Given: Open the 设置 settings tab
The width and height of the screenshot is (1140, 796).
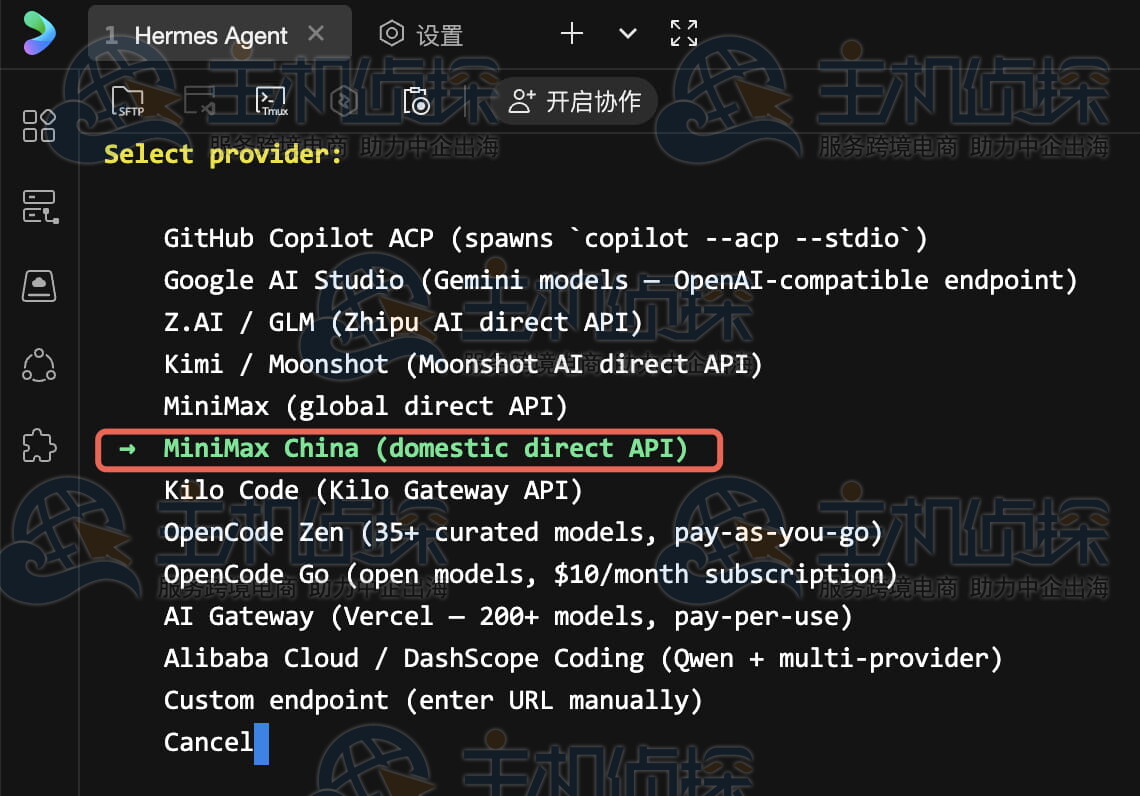Looking at the screenshot, I should (421, 35).
